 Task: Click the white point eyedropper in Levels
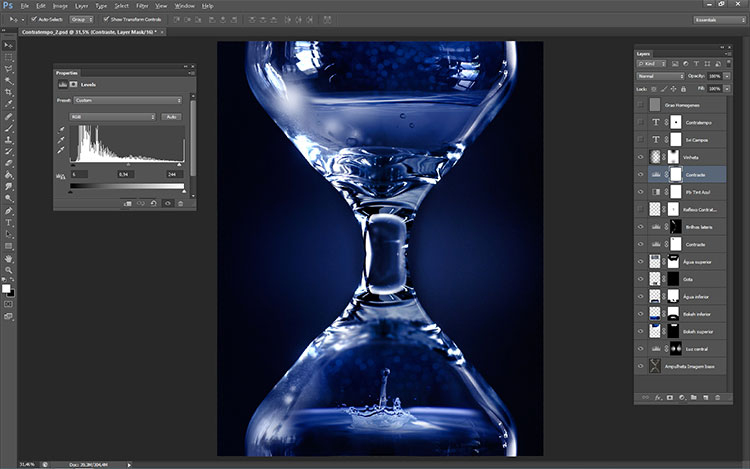click(61, 150)
